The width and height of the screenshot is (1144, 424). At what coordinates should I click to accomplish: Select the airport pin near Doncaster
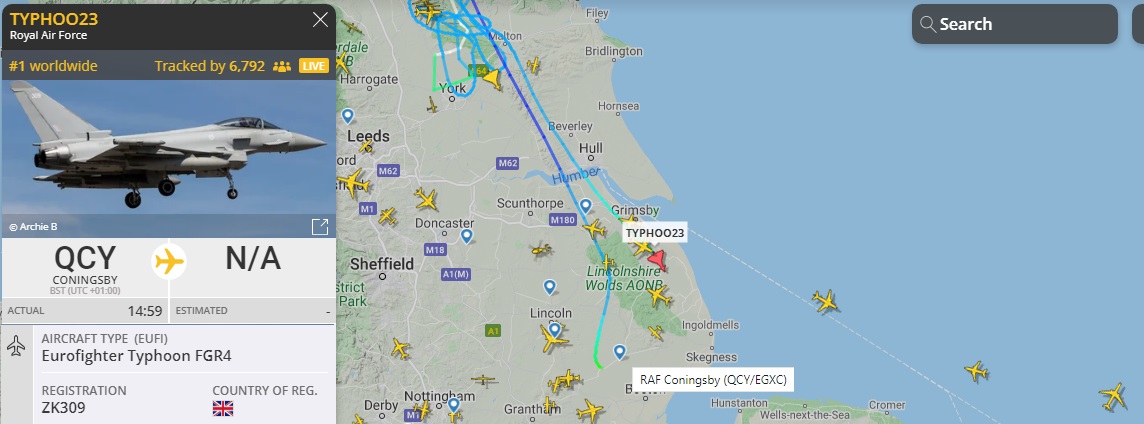[x=466, y=236]
